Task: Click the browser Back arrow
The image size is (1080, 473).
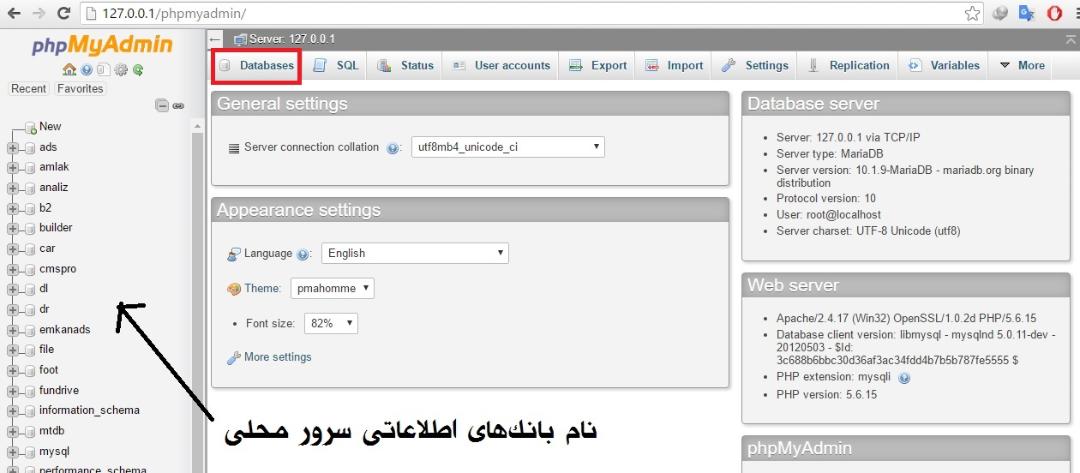Action: tap(13, 13)
